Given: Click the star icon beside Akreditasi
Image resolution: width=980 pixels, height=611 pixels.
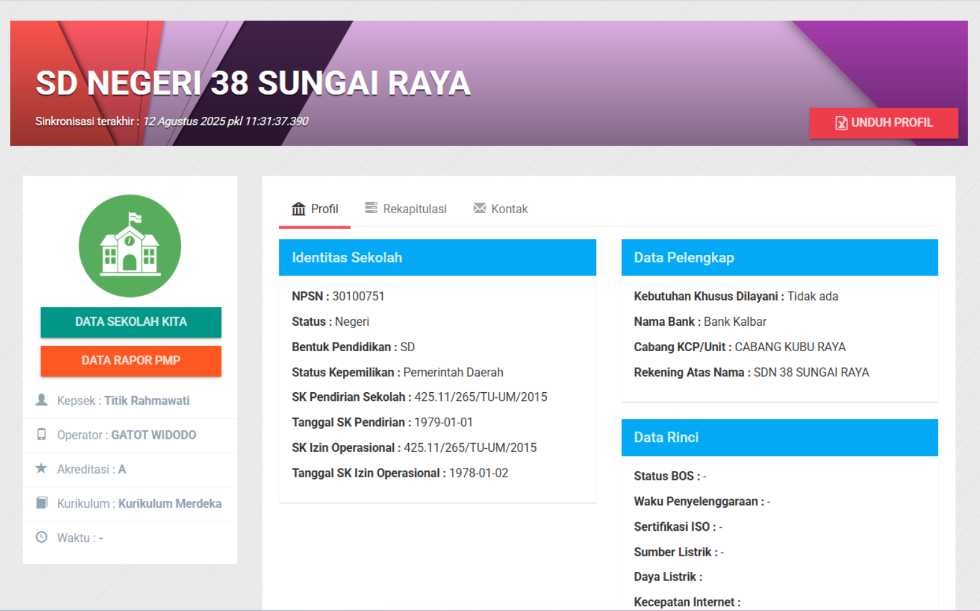Looking at the screenshot, I should pos(41,469).
